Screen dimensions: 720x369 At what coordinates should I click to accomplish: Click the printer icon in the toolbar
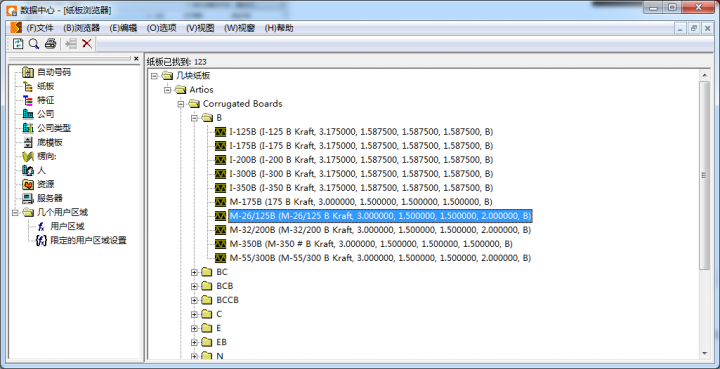pyautogui.click(x=51, y=44)
